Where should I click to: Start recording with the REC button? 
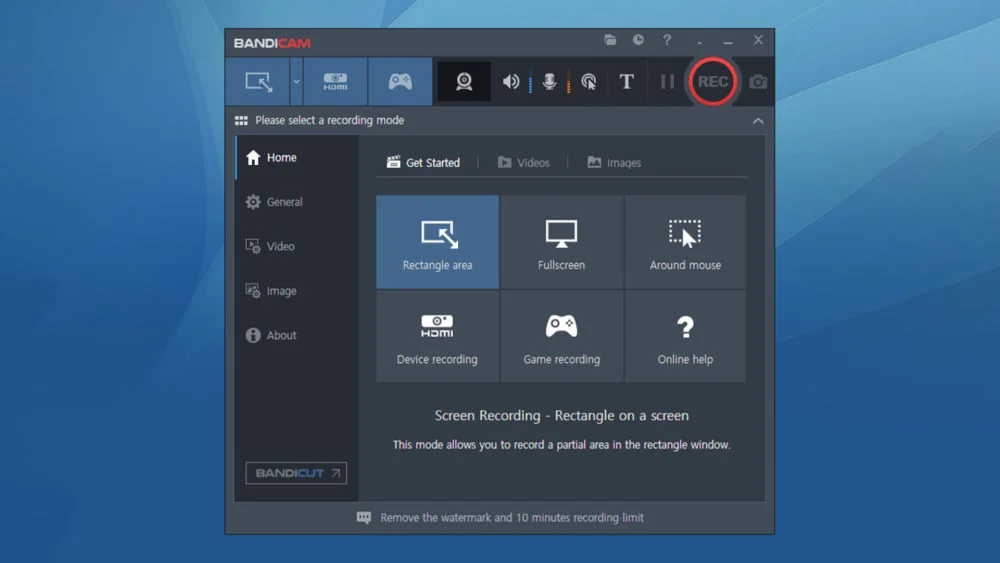[712, 82]
